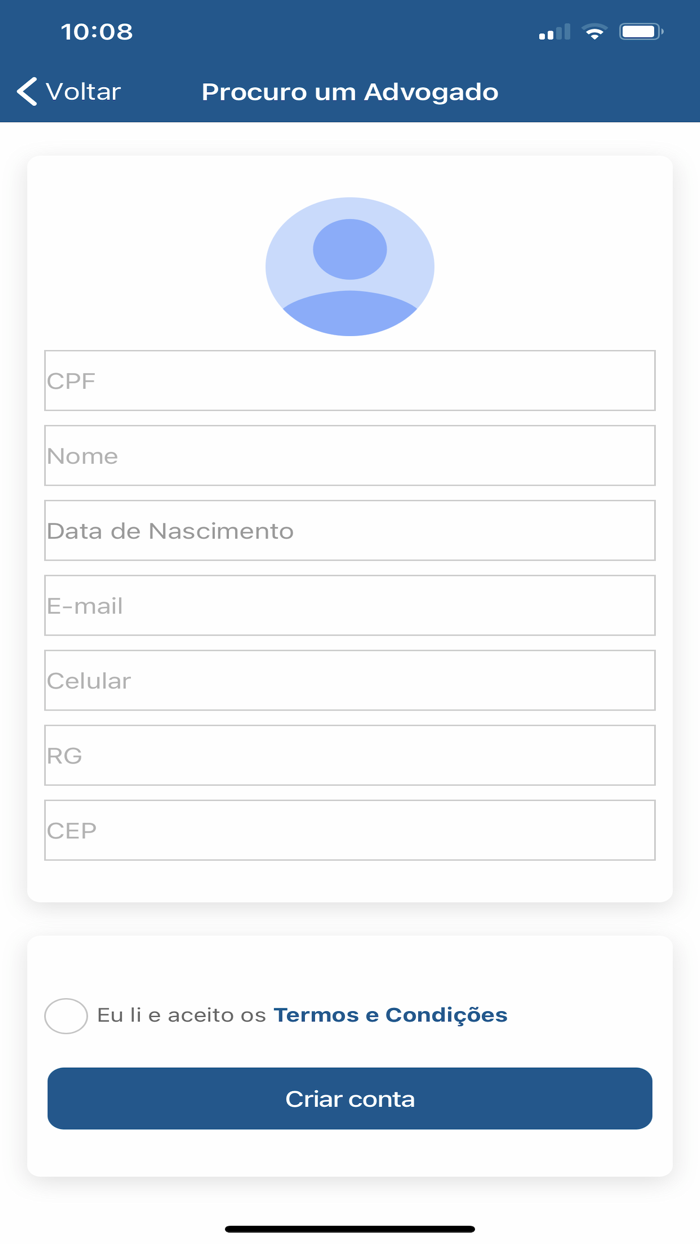The image size is (700, 1244).
Task: Focus the Celular phone field
Action: 350,681
